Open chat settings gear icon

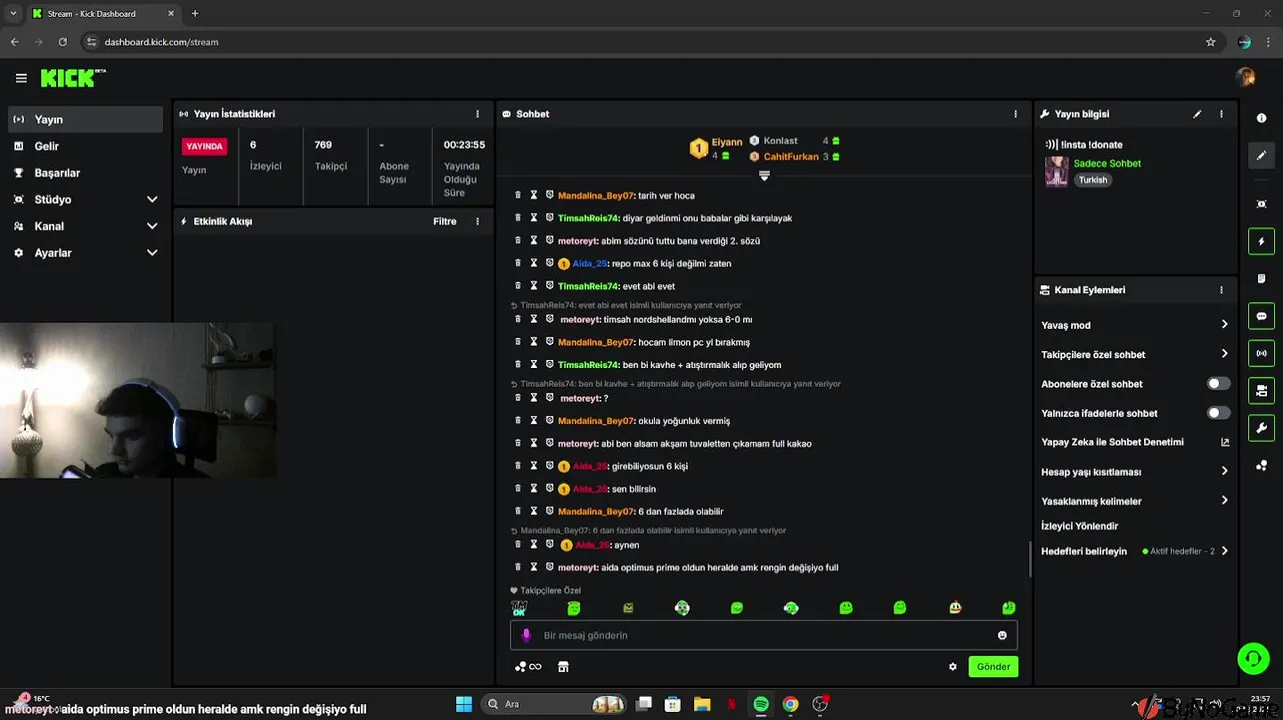[x=952, y=667]
